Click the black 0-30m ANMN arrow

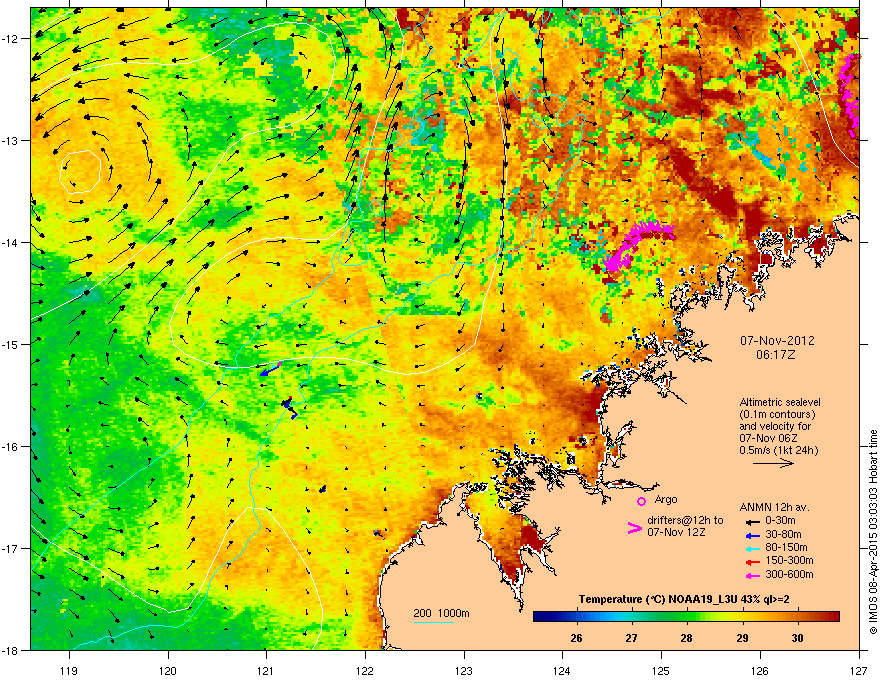click(752, 522)
